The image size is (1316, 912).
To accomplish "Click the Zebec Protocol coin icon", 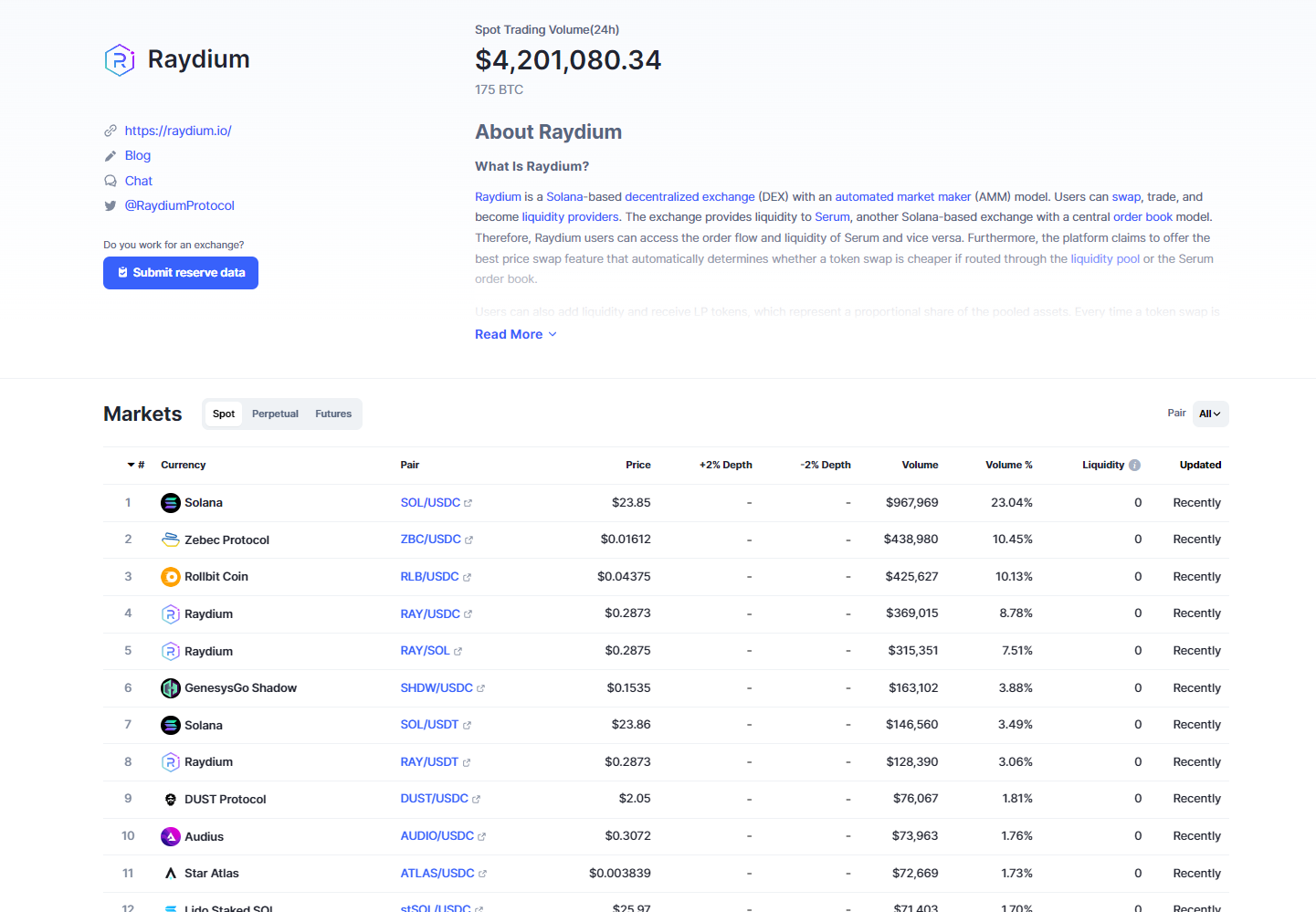I will pyautogui.click(x=171, y=540).
